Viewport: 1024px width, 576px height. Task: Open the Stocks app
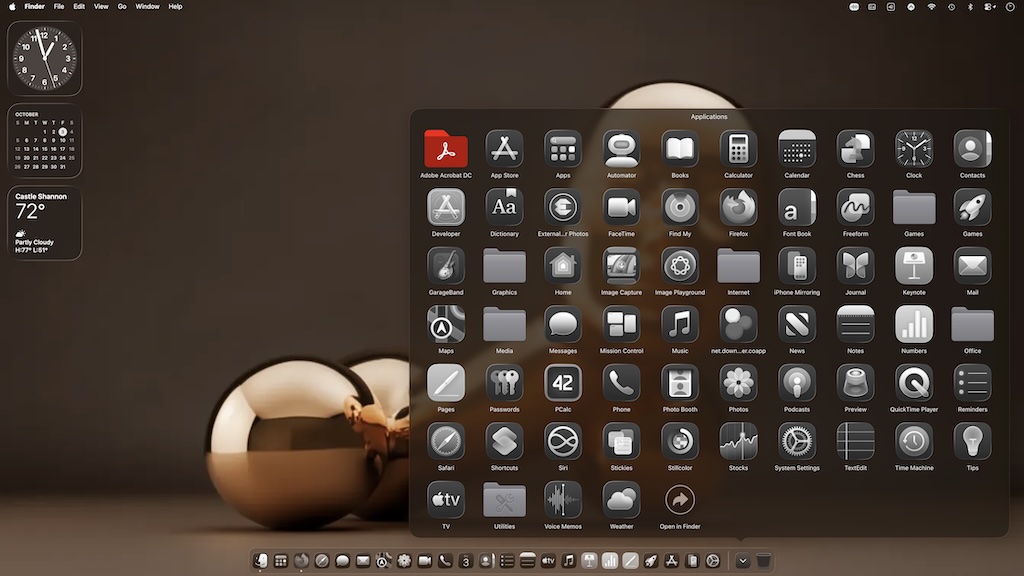coord(738,441)
